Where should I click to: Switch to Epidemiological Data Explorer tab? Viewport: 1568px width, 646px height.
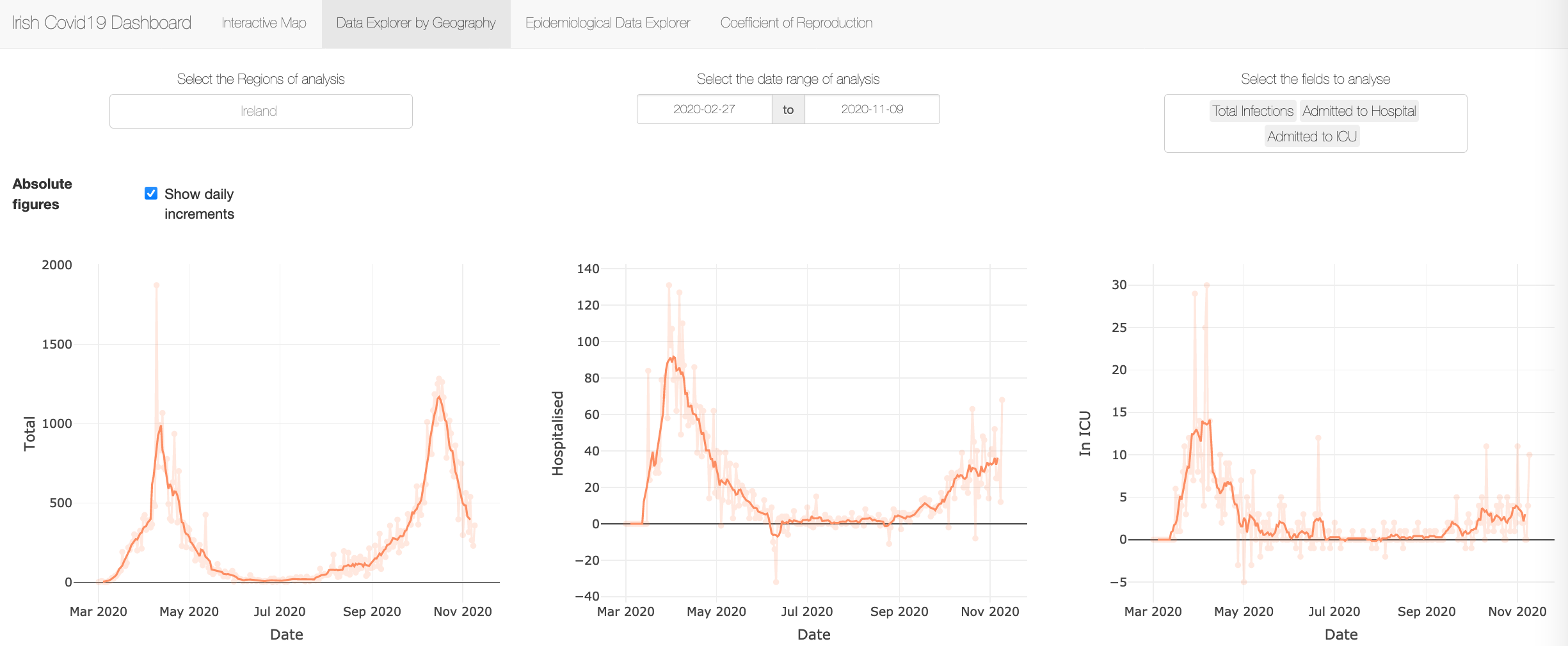tap(607, 24)
